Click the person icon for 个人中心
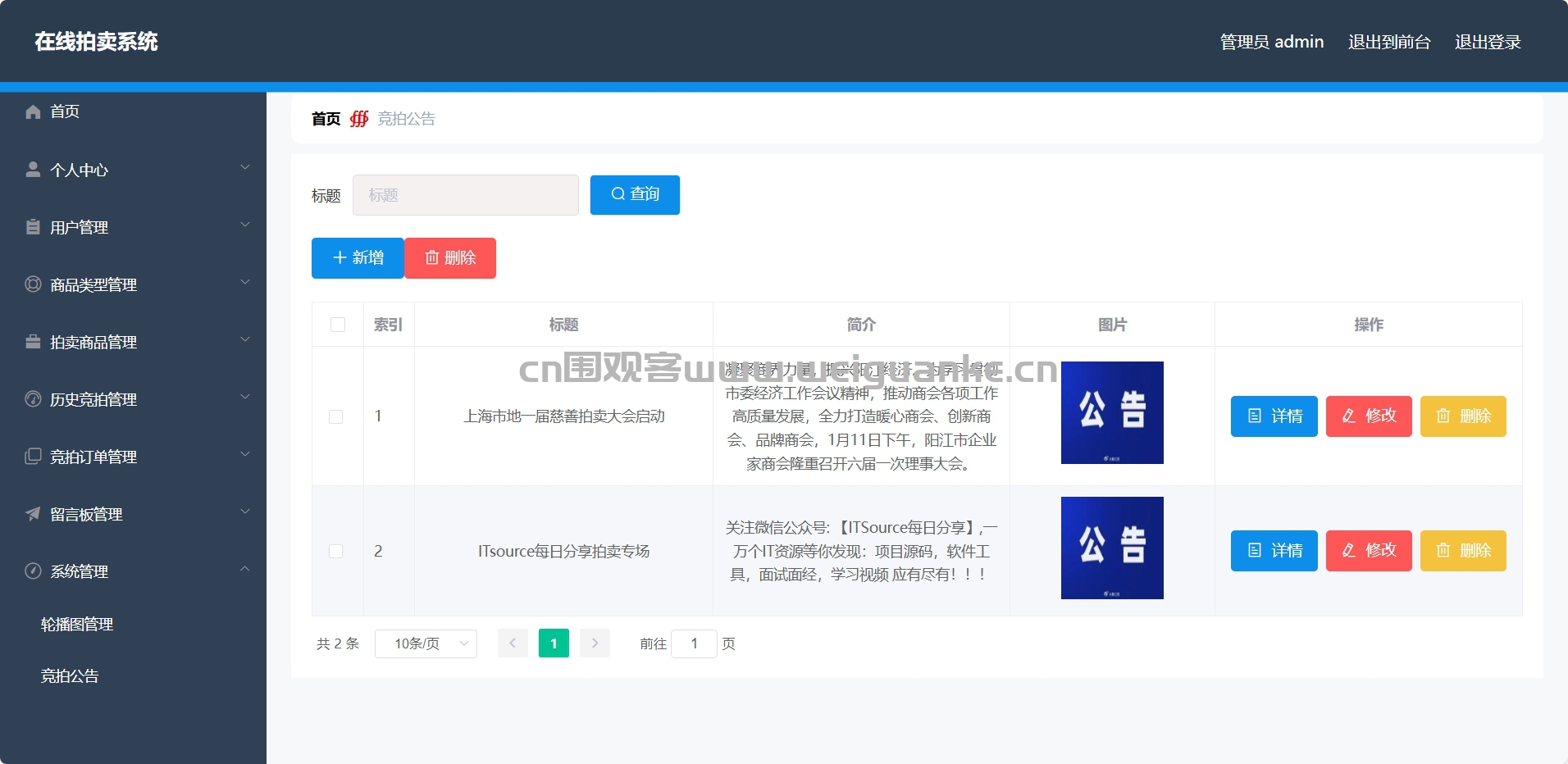Viewport: 1568px width, 764px height. (33, 170)
